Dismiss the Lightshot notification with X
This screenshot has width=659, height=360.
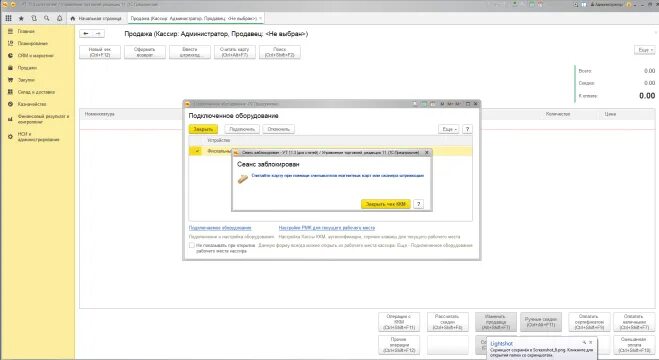tap(590, 343)
